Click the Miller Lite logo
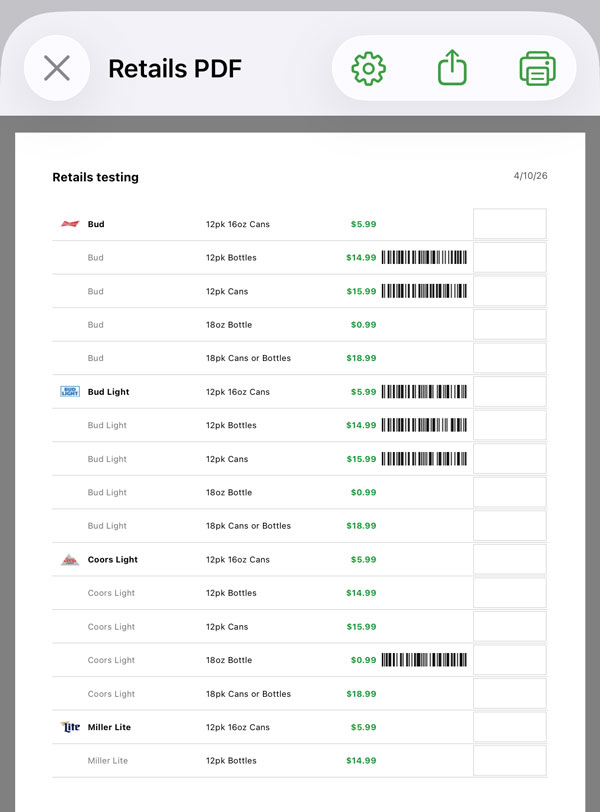This screenshot has height=812, width=600. (x=70, y=727)
